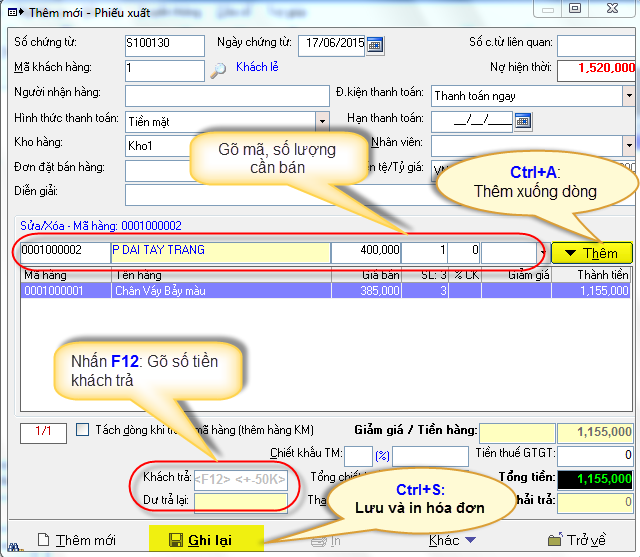
Task: Click the item code field 0001000002
Action: pos(63,250)
